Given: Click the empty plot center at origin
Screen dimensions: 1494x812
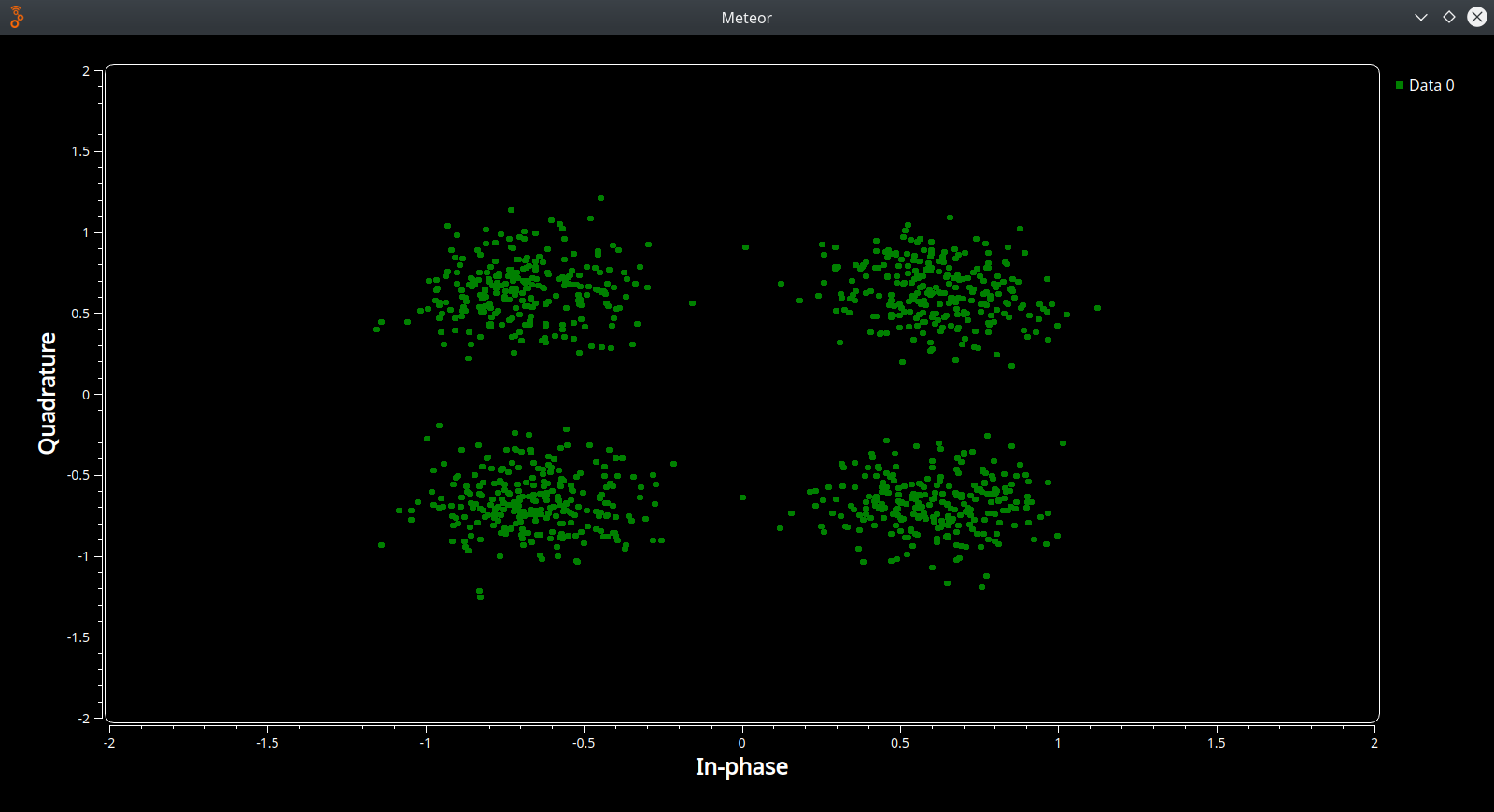Looking at the screenshot, I should point(742,394).
